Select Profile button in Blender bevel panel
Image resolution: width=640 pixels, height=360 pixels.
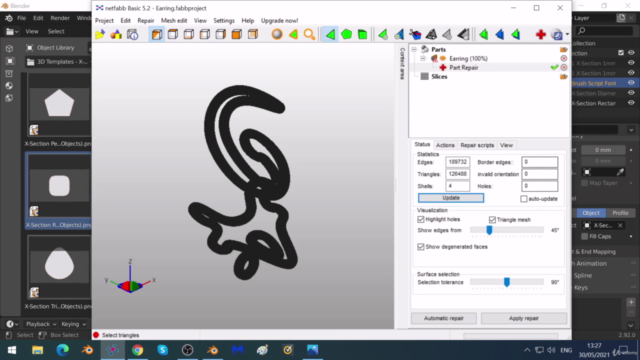click(x=620, y=213)
